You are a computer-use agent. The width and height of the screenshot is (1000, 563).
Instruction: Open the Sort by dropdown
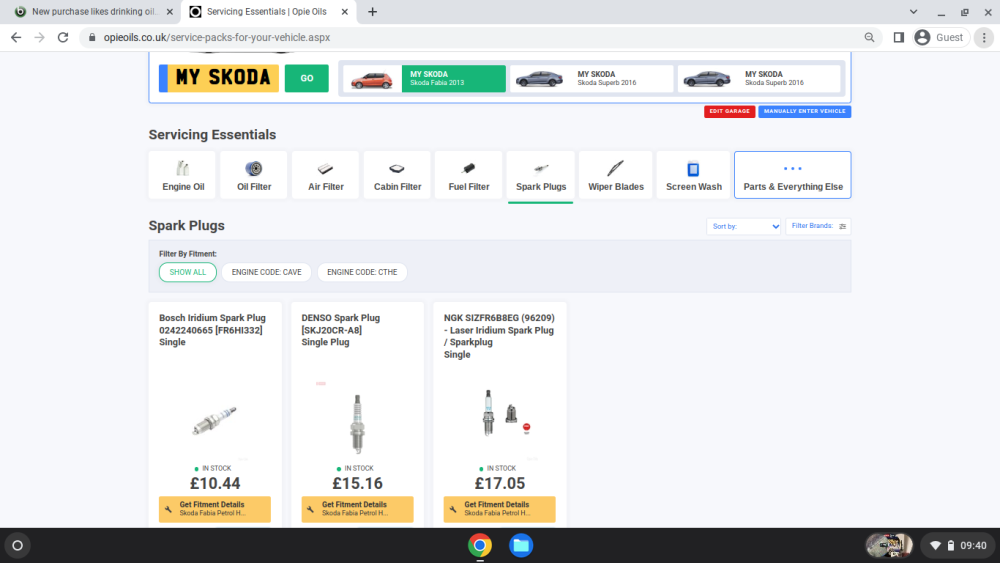click(744, 226)
